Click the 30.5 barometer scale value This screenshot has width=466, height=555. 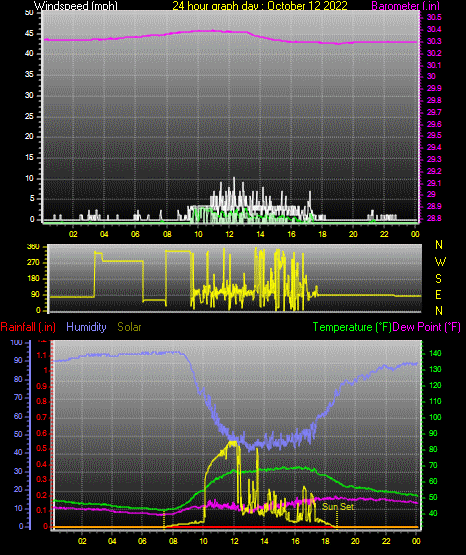(x=434, y=17)
